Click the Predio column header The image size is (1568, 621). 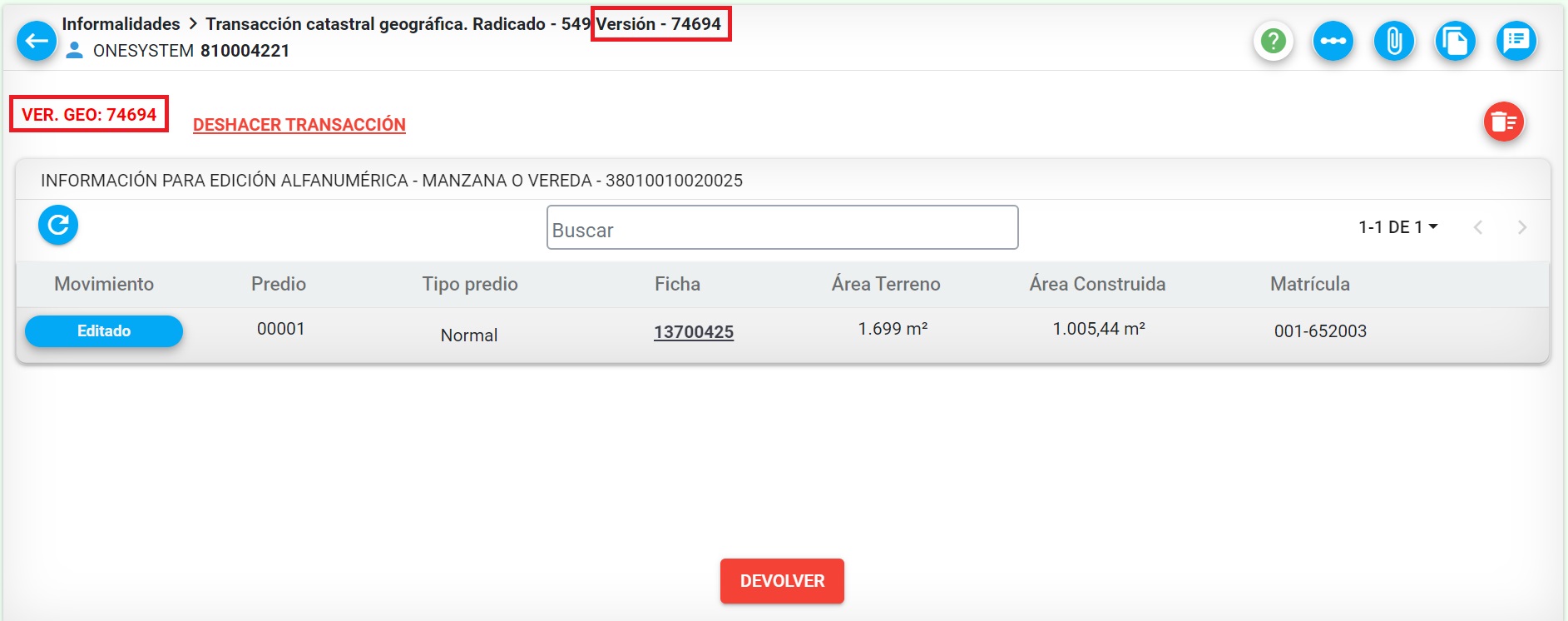click(x=279, y=284)
